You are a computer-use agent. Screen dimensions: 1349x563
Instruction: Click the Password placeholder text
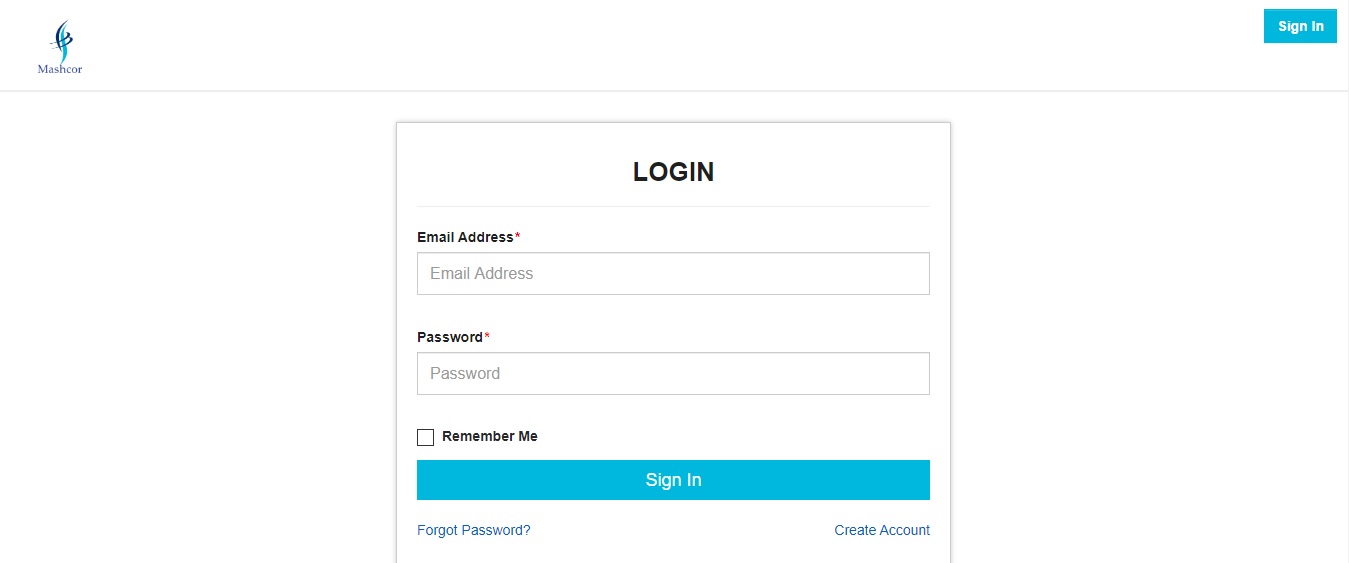(465, 373)
